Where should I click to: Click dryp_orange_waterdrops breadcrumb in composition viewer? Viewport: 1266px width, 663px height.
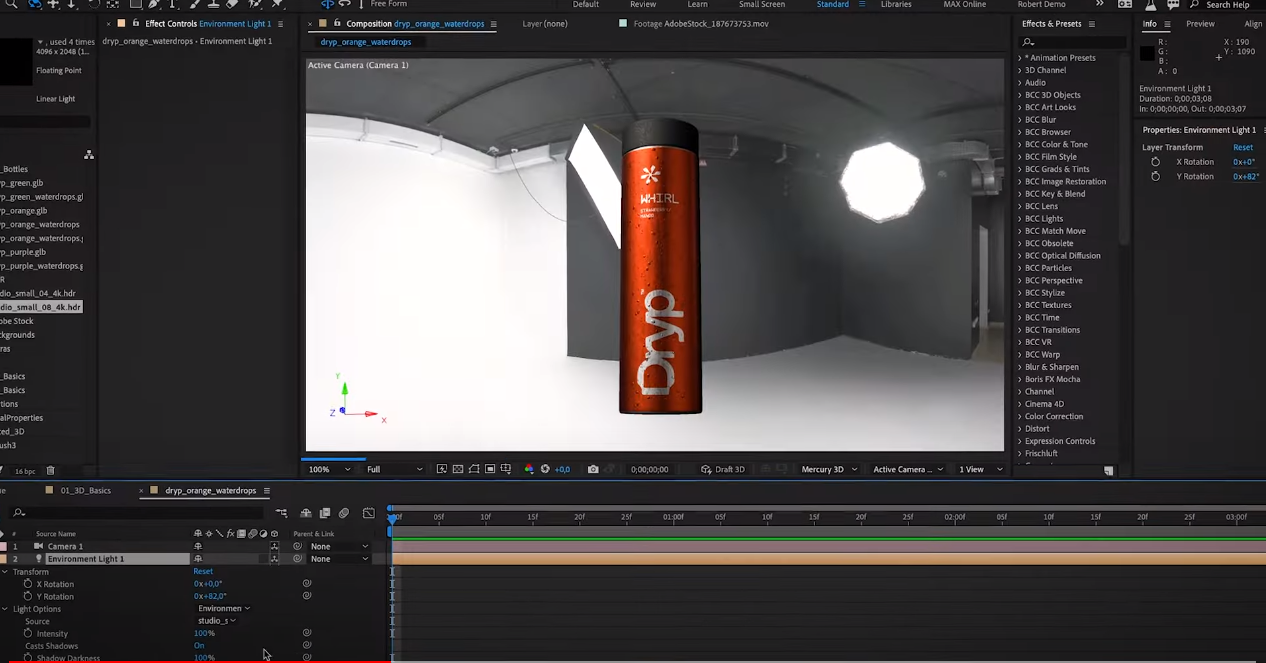(366, 42)
